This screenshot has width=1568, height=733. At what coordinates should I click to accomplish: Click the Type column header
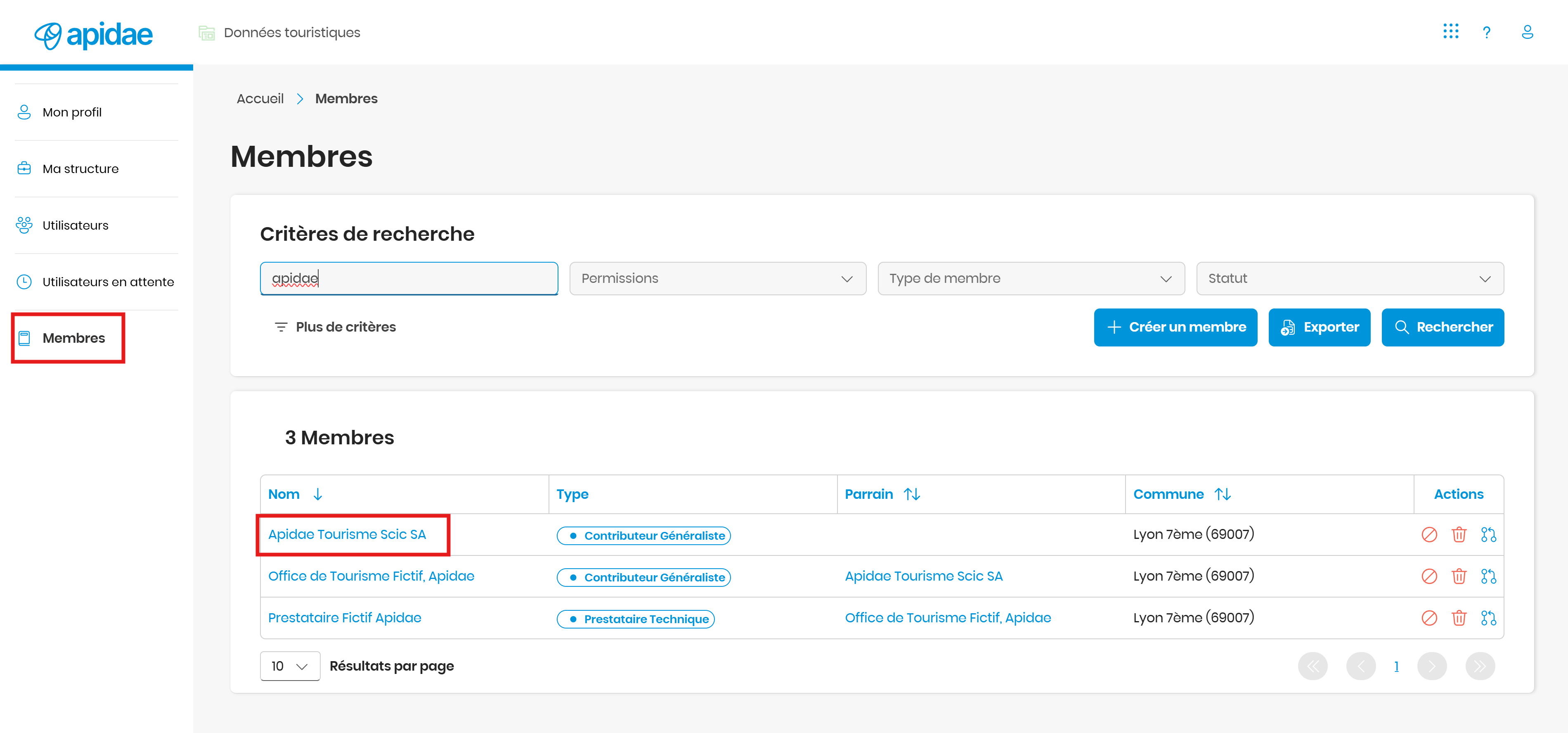coord(572,494)
